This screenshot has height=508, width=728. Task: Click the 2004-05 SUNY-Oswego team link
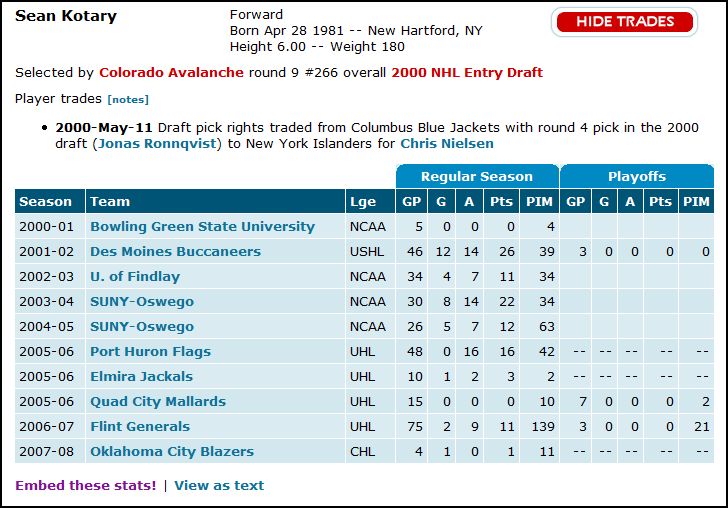tap(142, 327)
